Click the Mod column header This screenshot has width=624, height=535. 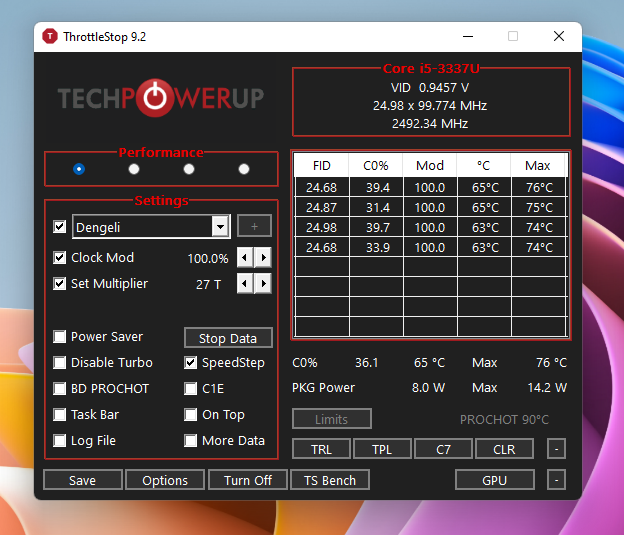[430, 166]
